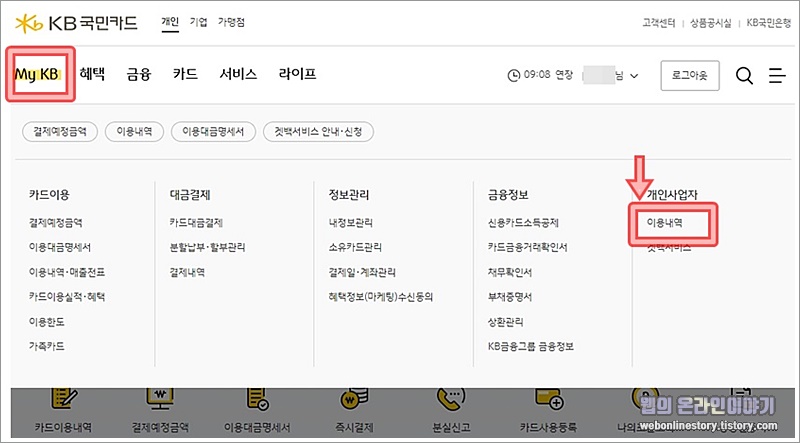Screen dimensions: 800x443
Task: Open 결제예정금액 under 카드이용
Action: 56,223
